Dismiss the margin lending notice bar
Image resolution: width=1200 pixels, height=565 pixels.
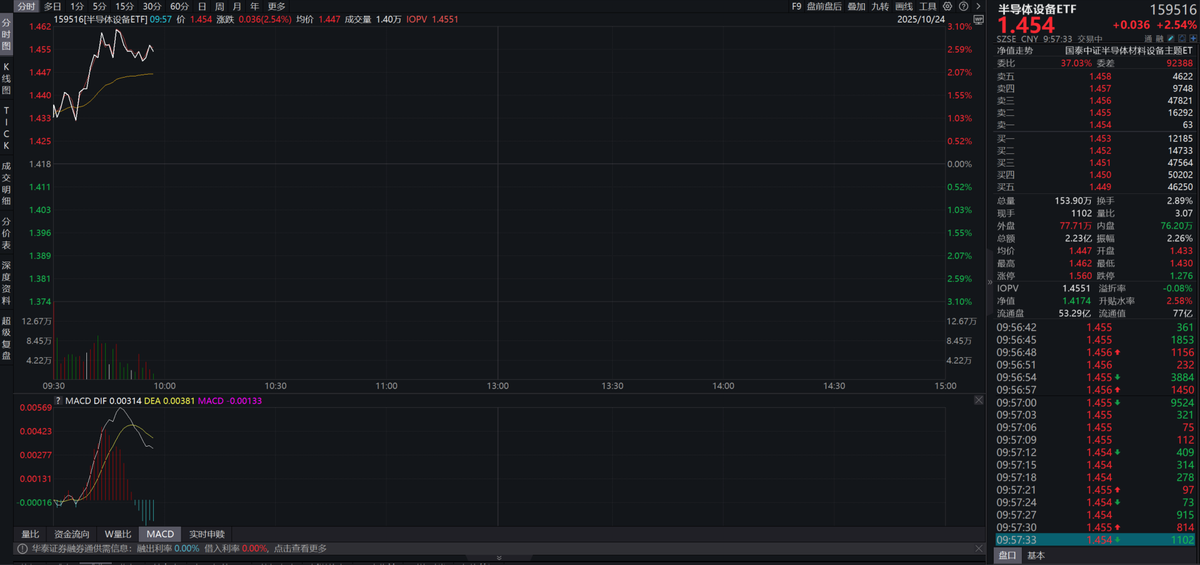coord(977,548)
